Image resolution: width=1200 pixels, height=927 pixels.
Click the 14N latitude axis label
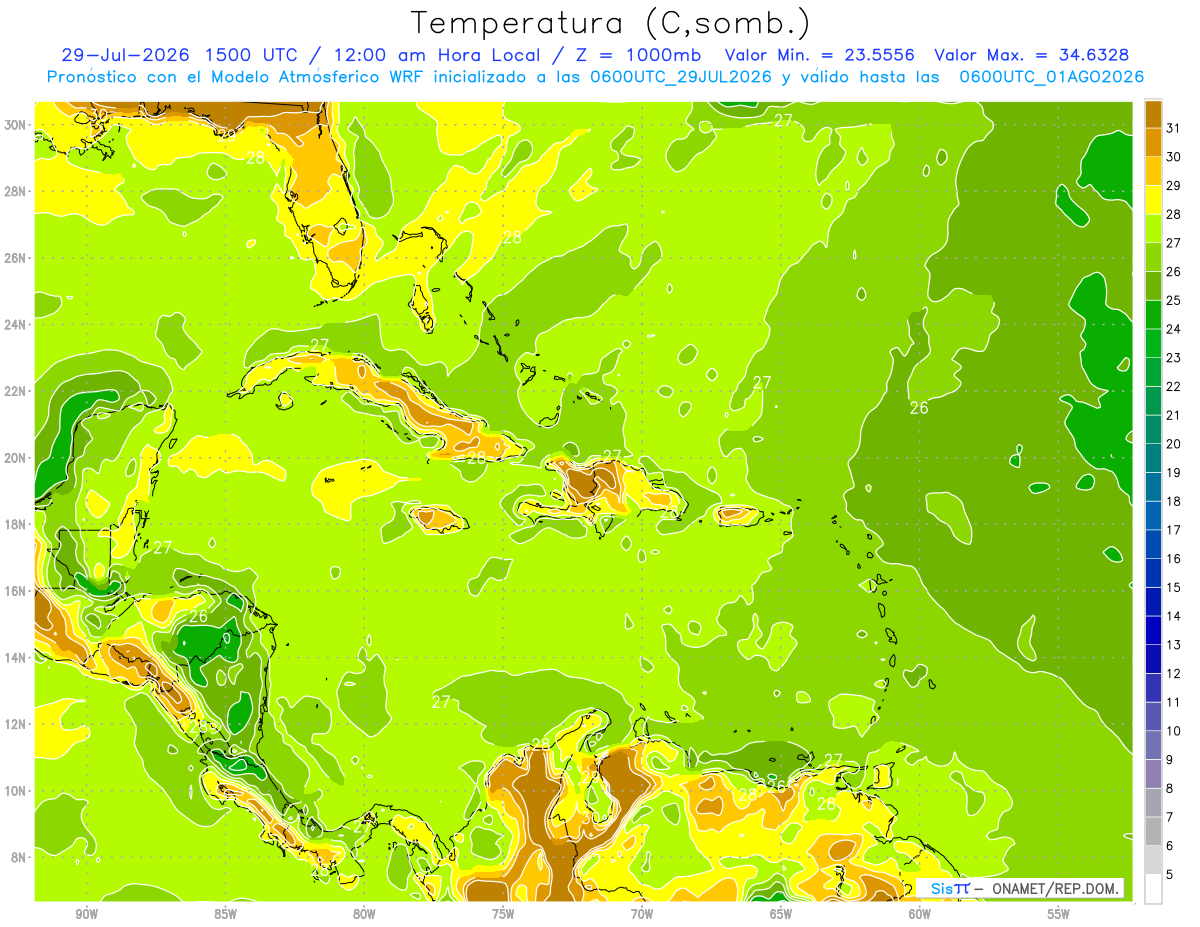click(x=17, y=658)
